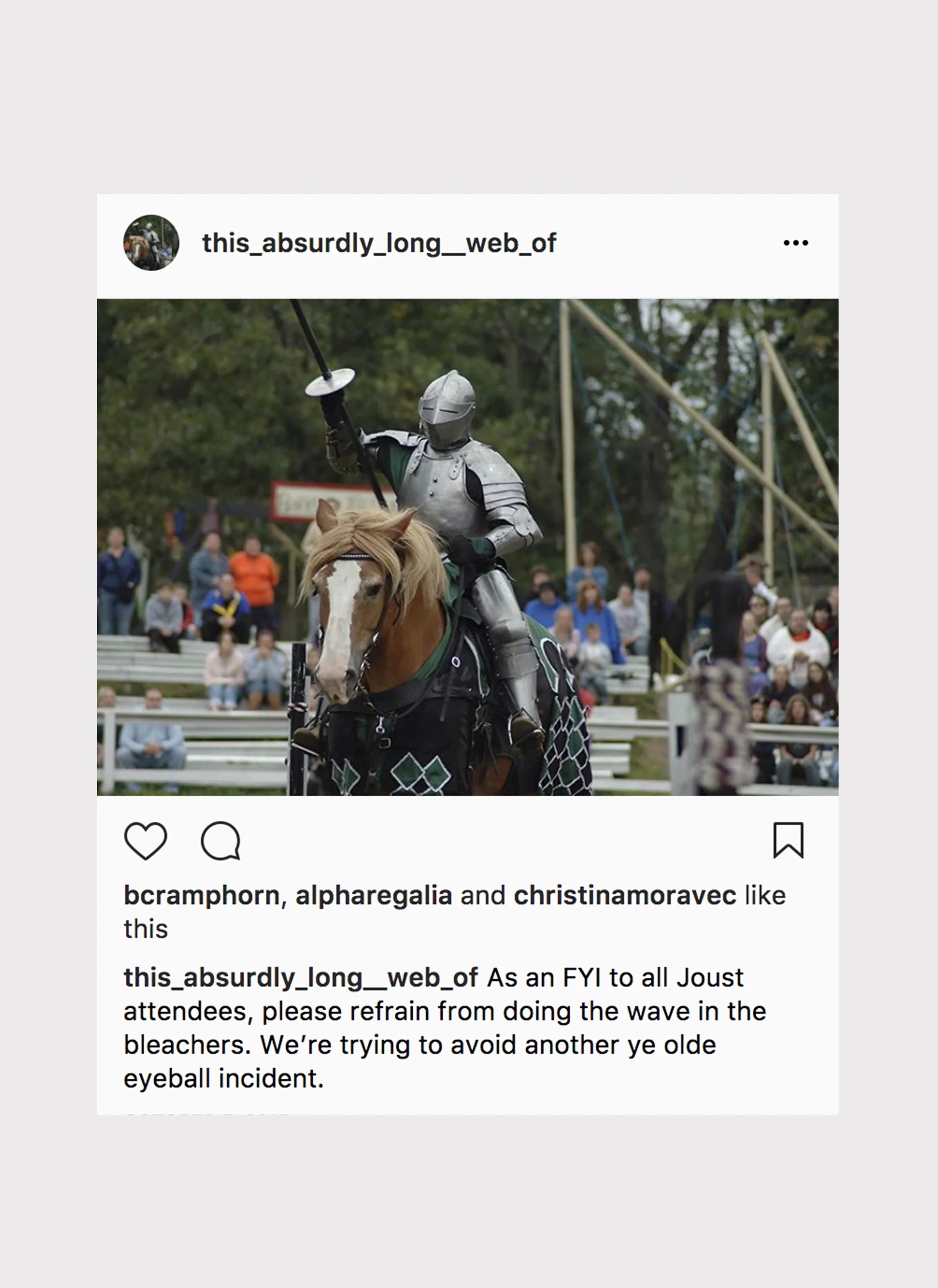The image size is (938, 1288).
Task: Click 'eyeball incident' at the caption's end
Action: [x=224, y=1078]
